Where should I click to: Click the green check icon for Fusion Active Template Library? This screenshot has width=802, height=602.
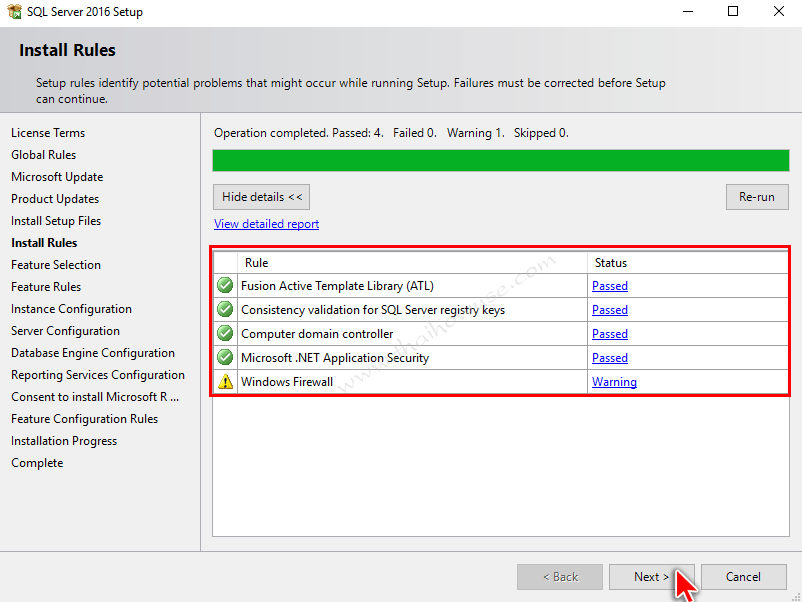point(225,285)
